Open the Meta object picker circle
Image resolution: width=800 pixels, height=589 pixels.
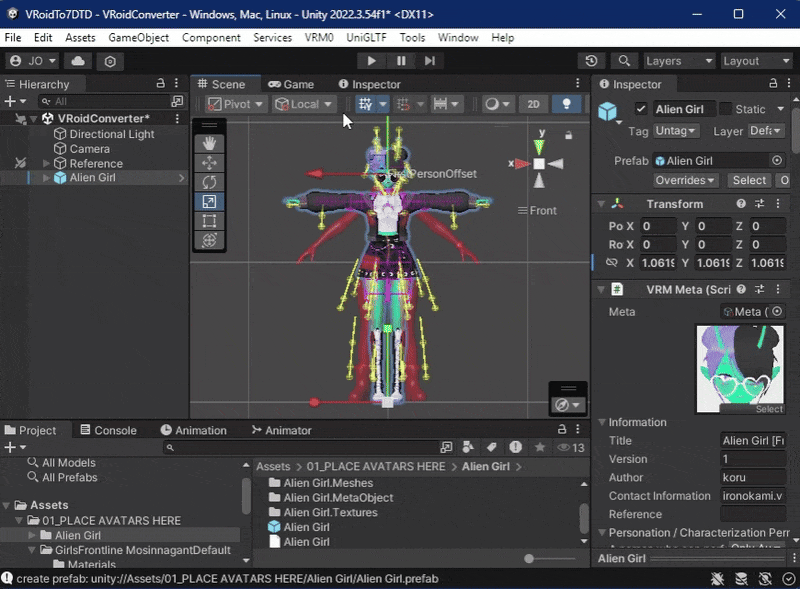pyautogui.click(x=777, y=311)
